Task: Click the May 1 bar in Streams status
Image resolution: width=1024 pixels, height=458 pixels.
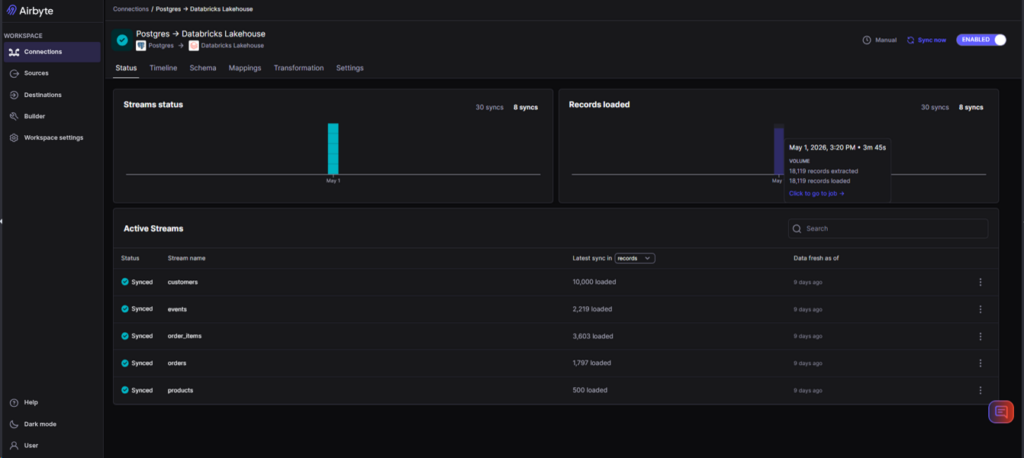Action: pos(333,148)
